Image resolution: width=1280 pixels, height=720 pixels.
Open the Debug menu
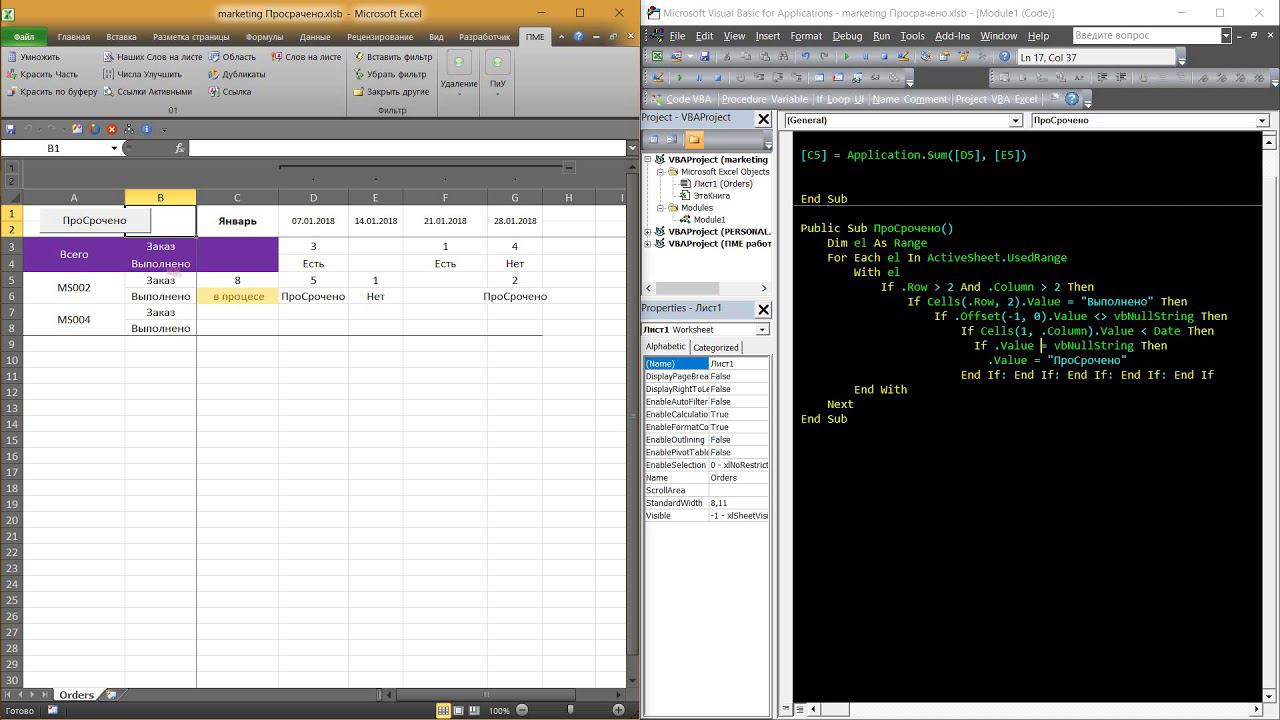(x=846, y=36)
